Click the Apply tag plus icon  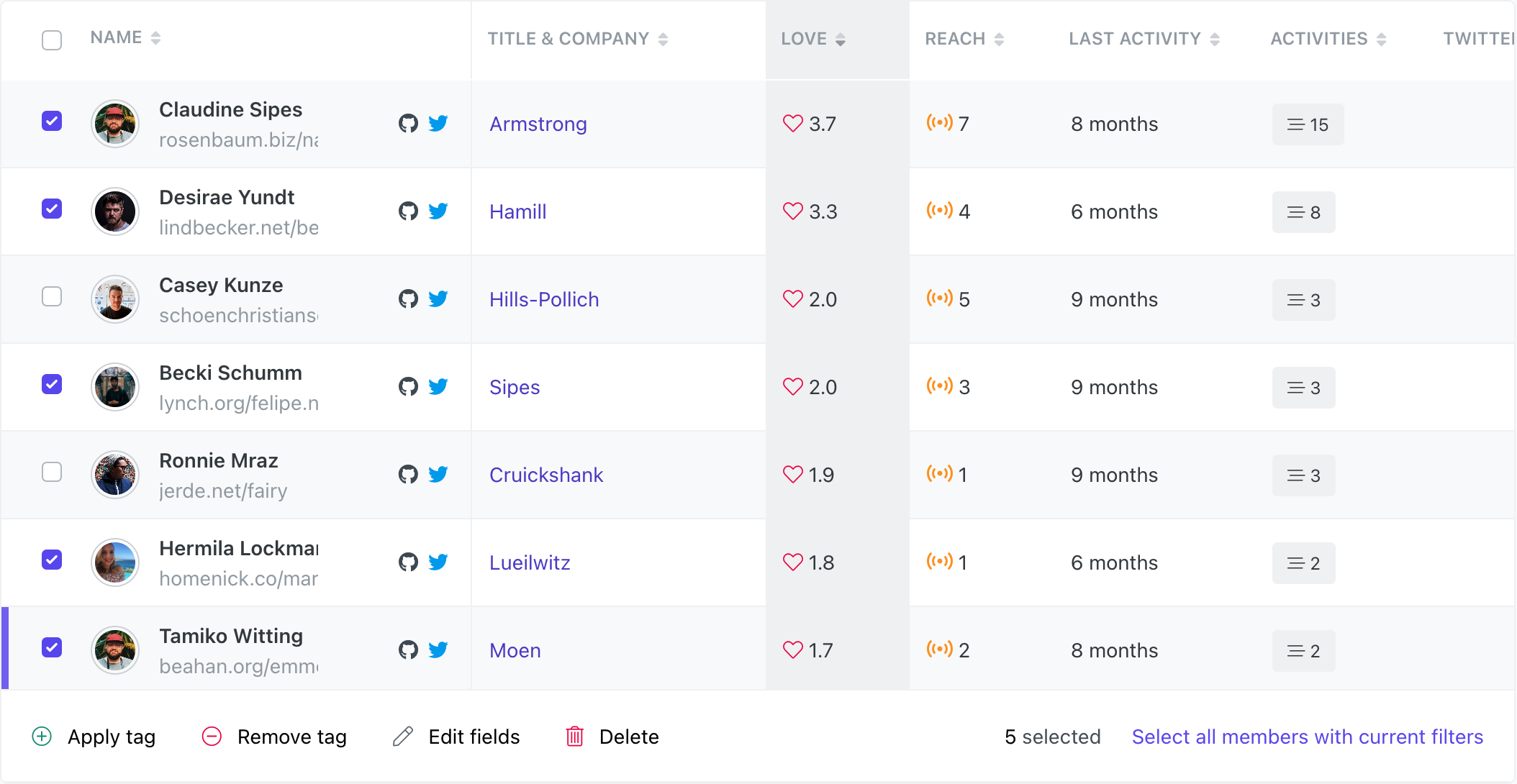(x=42, y=737)
